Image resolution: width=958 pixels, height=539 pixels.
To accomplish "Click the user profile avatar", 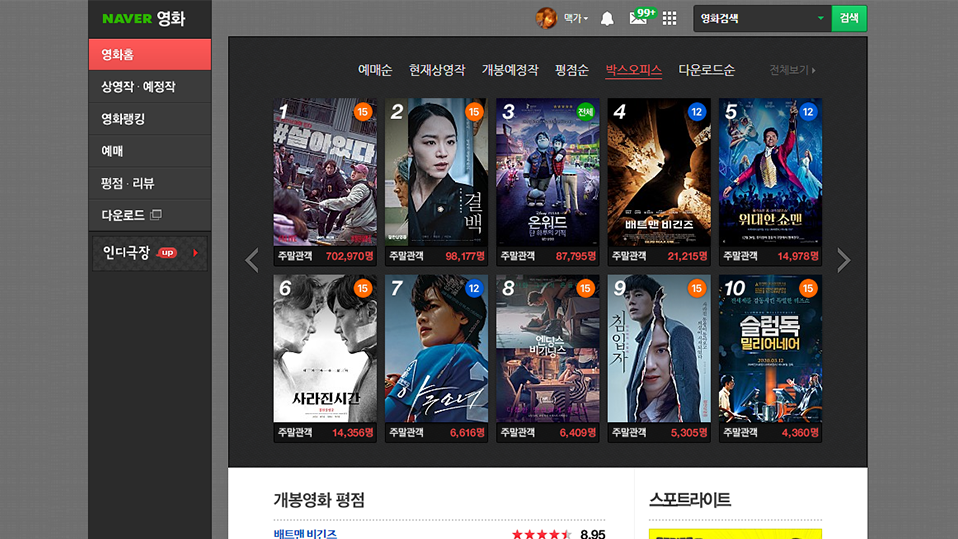I will click(x=546, y=18).
